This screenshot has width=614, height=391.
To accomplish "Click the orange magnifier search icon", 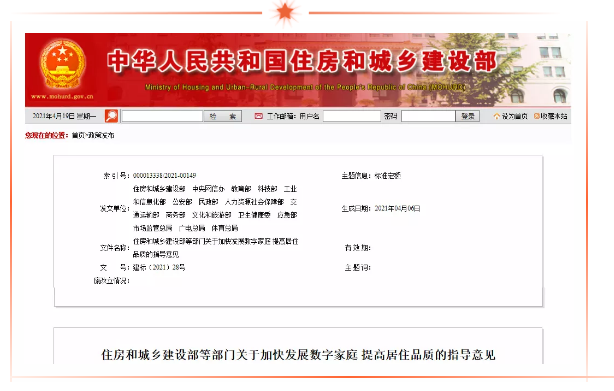I will [112, 116].
